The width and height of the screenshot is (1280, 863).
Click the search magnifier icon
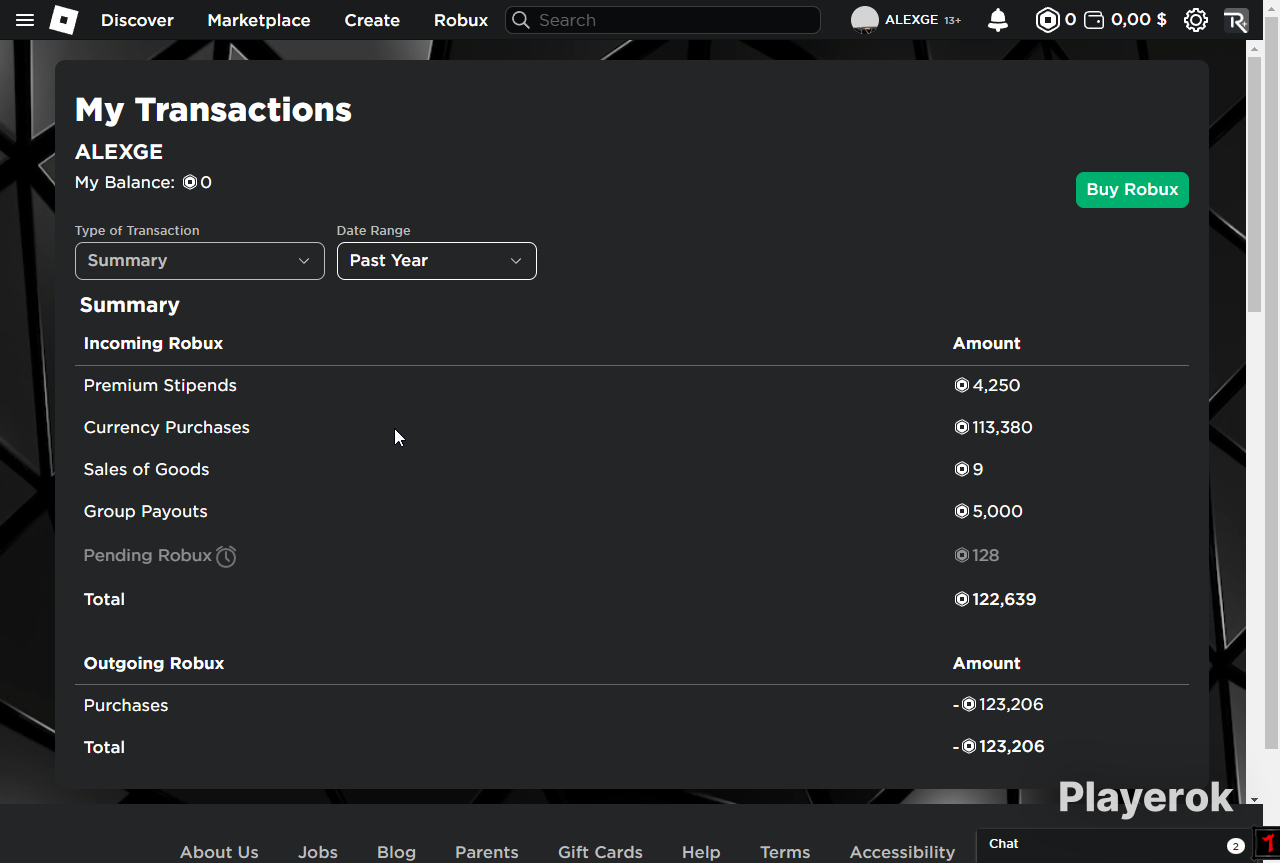521,20
